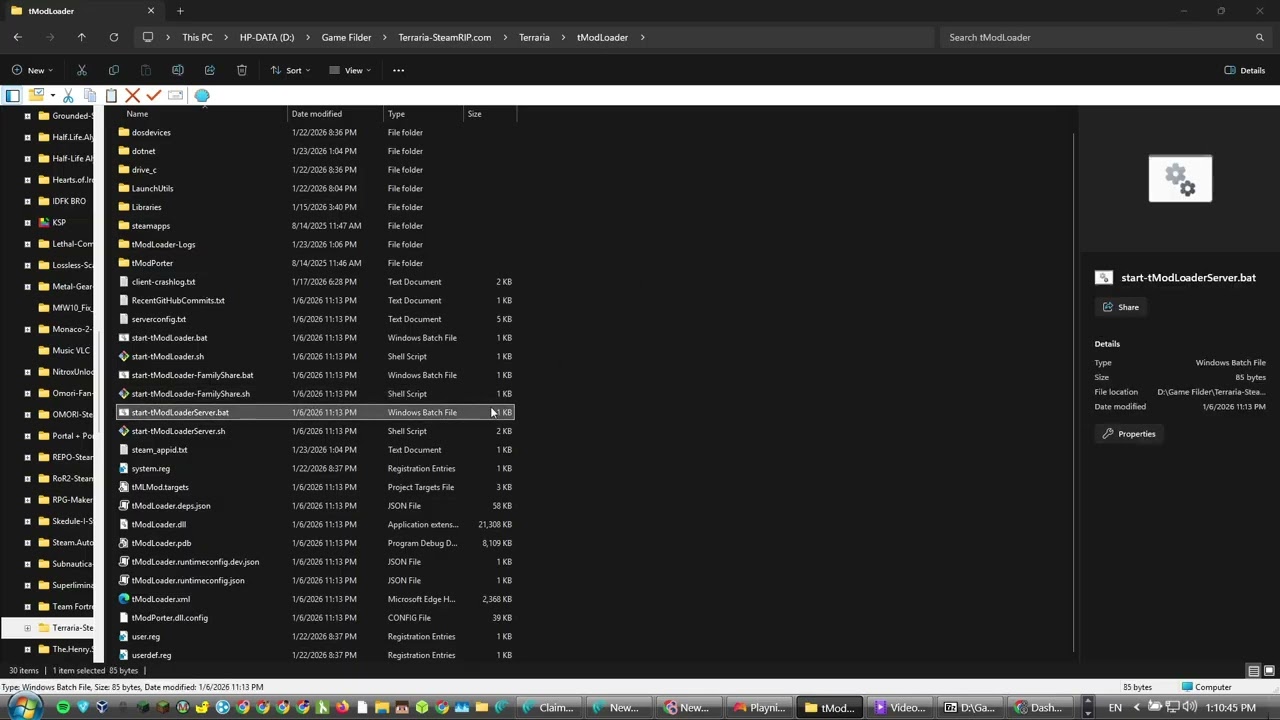Viewport: 1280px width, 720px height.
Task: Add a new tab with plus button
Action: (x=180, y=11)
